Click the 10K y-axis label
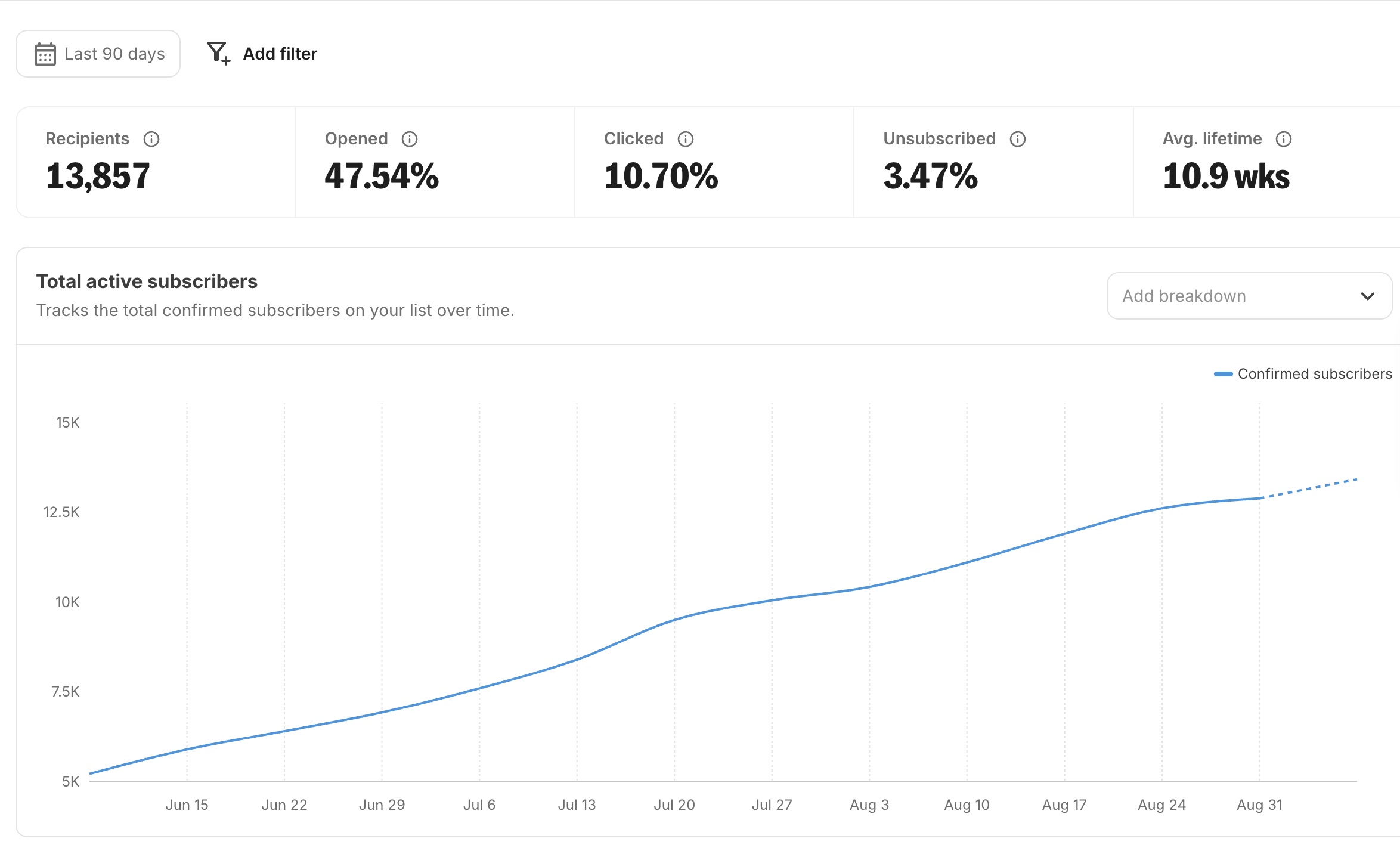Viewport: 1400px width, 854px height. tap(67, 602)
